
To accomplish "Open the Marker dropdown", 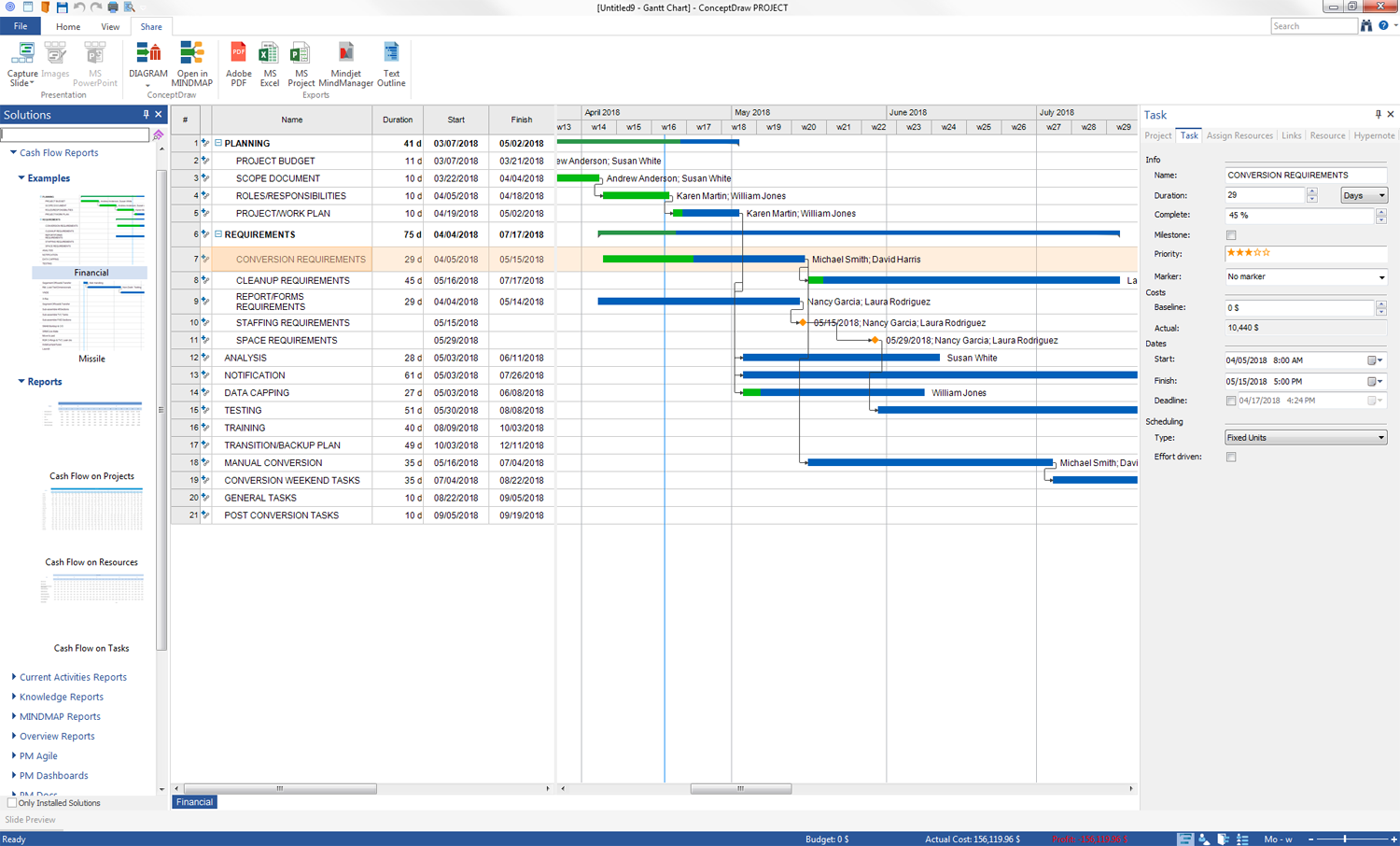I will (x=1305, y=277).
